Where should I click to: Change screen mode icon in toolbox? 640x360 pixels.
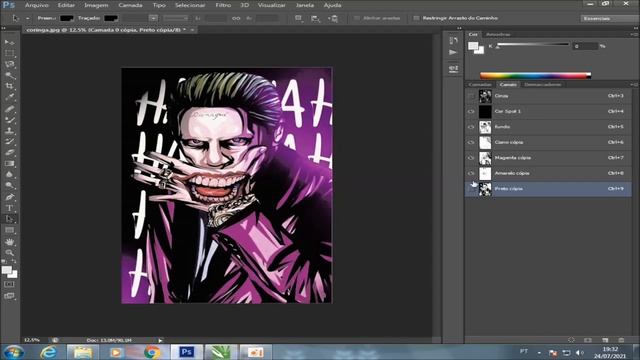[x=9, y=296]
